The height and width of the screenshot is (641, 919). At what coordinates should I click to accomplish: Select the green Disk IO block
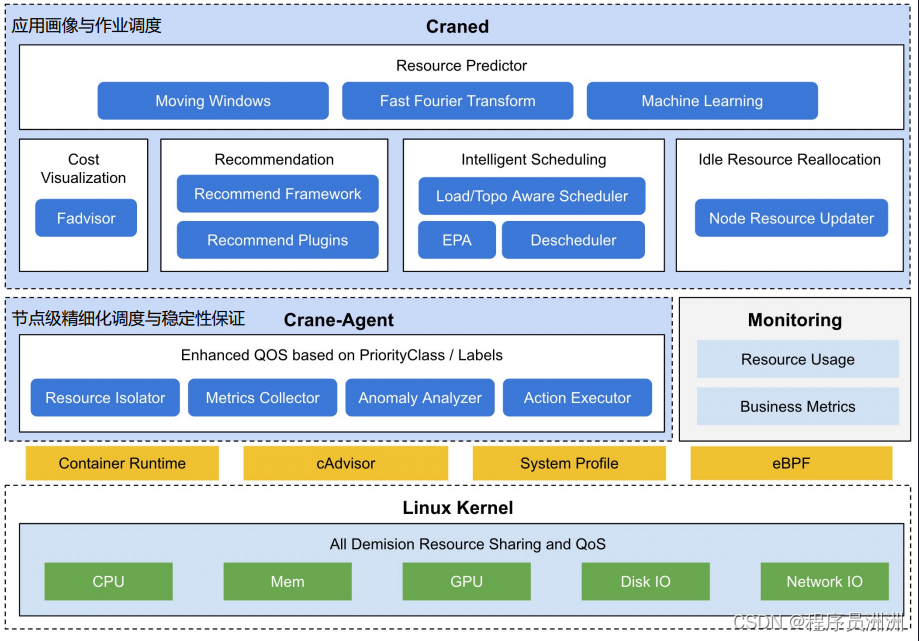click(x=645, y=581)
